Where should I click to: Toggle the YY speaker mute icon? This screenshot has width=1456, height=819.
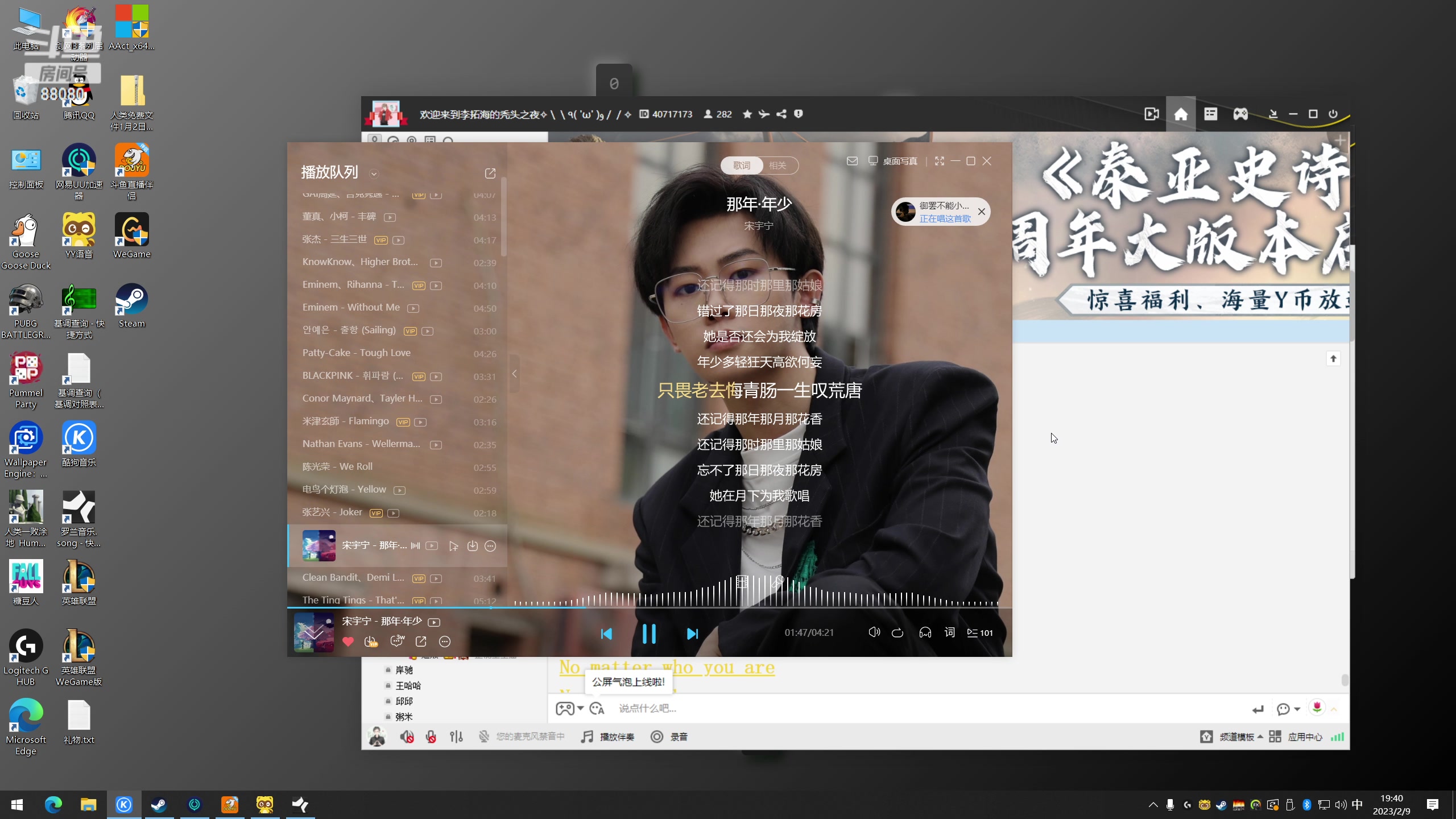pyautogui.click(x=406, y=737)
